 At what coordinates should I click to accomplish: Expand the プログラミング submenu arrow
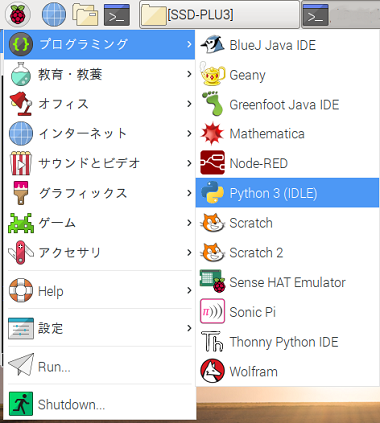click(189, 44)
